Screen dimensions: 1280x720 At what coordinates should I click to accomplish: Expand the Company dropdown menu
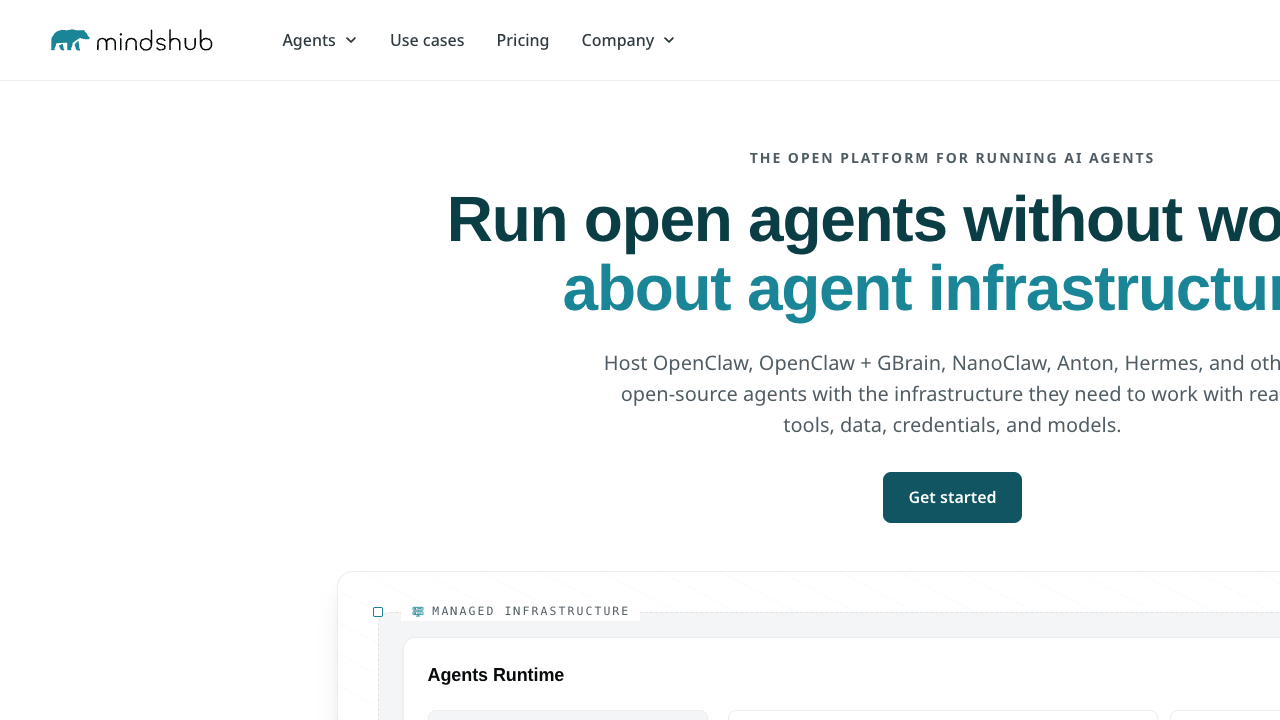(x=628, y=40)
